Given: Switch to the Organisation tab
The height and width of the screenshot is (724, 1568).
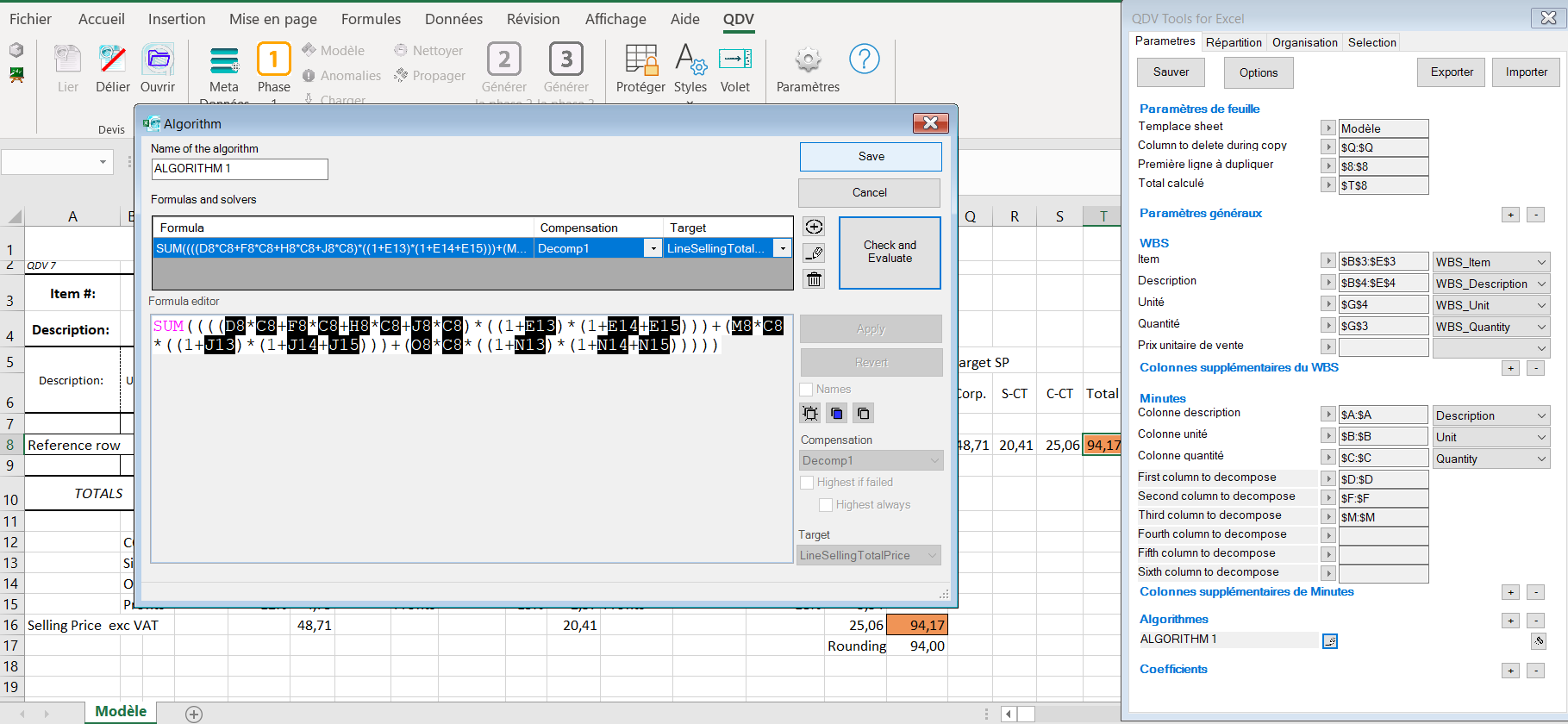Looking at the screenshot, I should (1305, 42).
